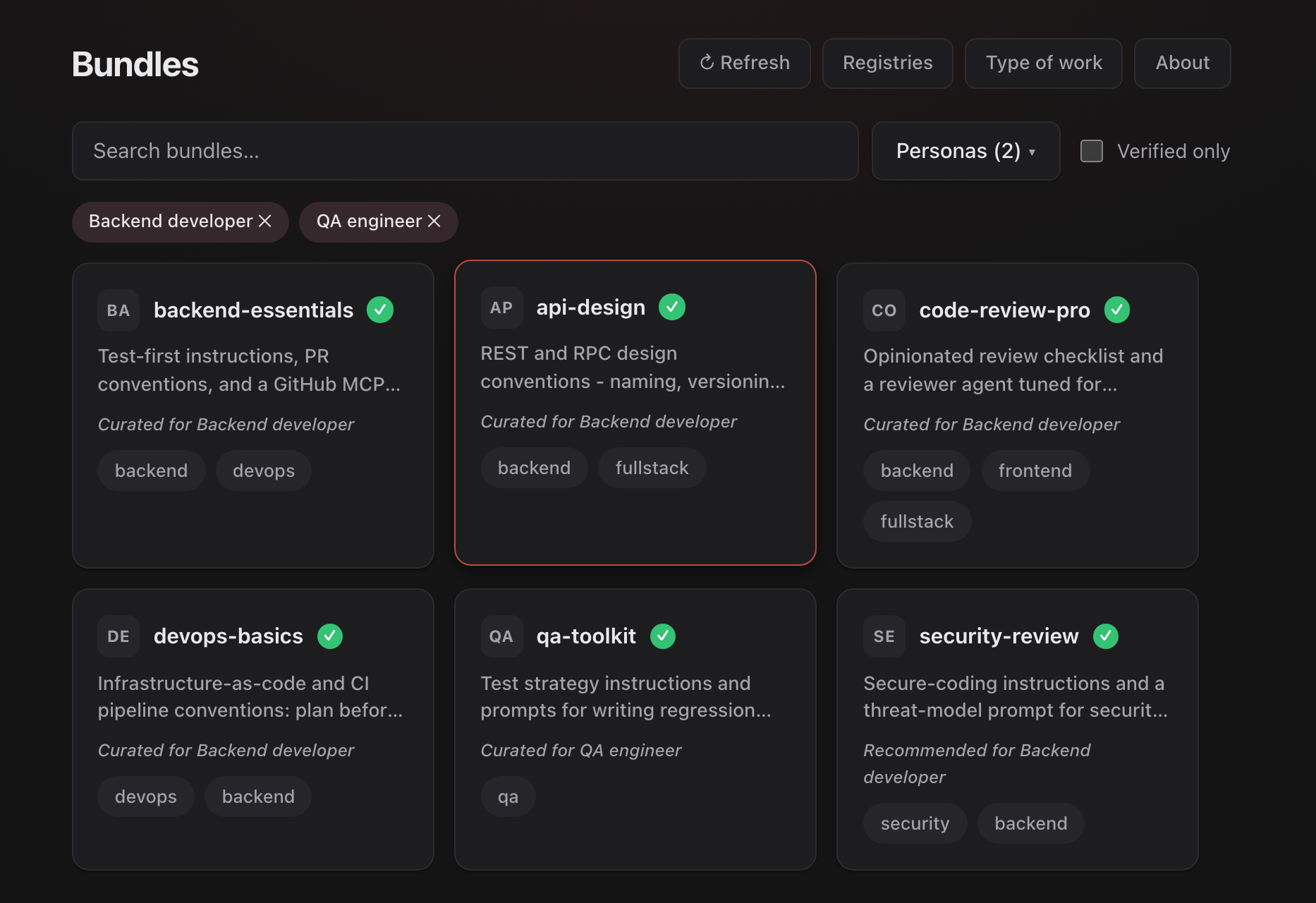Open the About page
This screenshot has height=903, width=1316.
(1182, 63)
